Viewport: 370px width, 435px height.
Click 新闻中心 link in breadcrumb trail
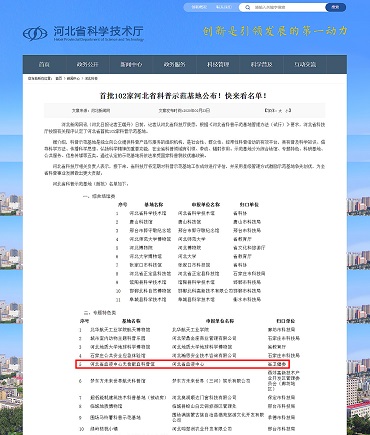(x=73, y=78)
